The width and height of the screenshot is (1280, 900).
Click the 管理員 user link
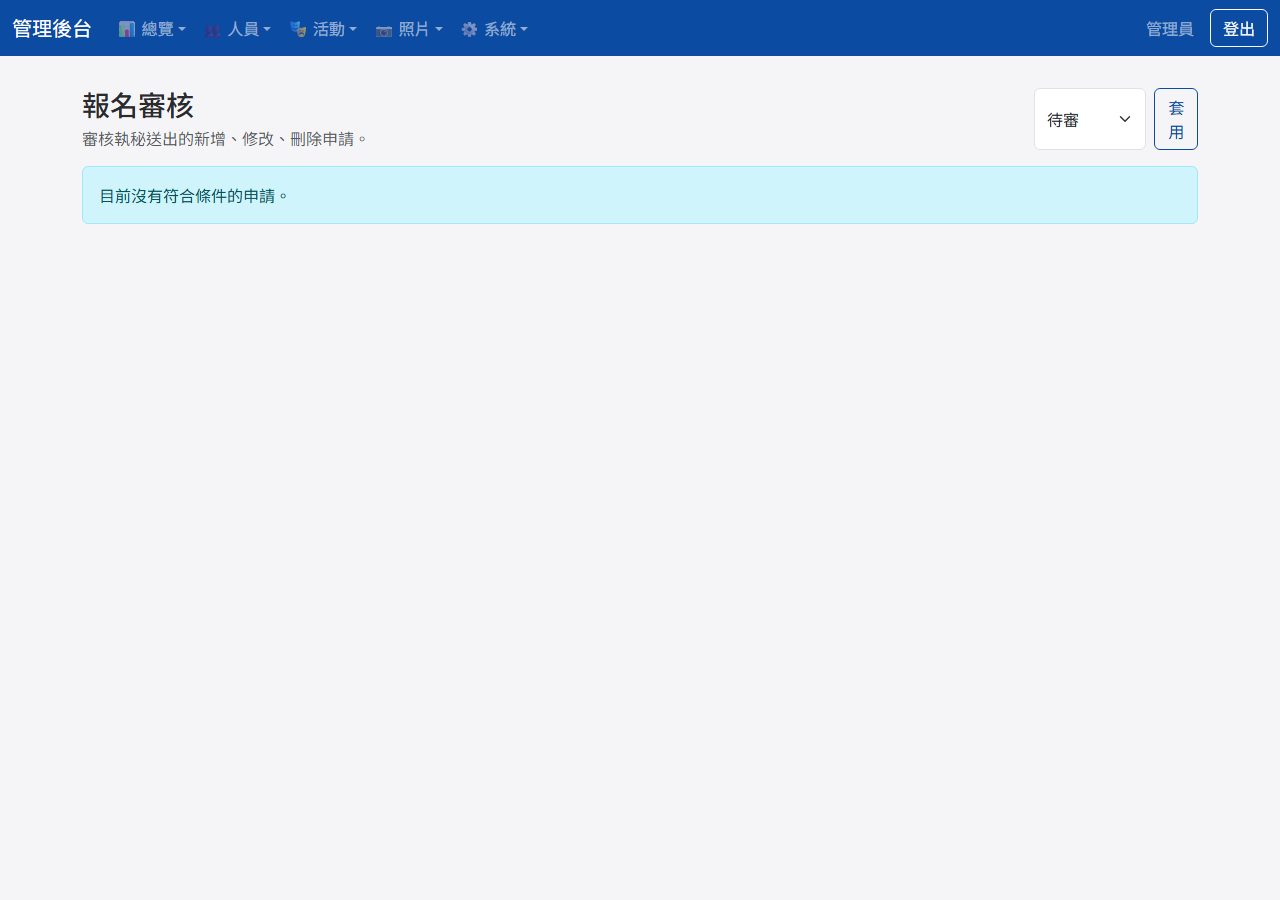click(x=1169, y=29)
